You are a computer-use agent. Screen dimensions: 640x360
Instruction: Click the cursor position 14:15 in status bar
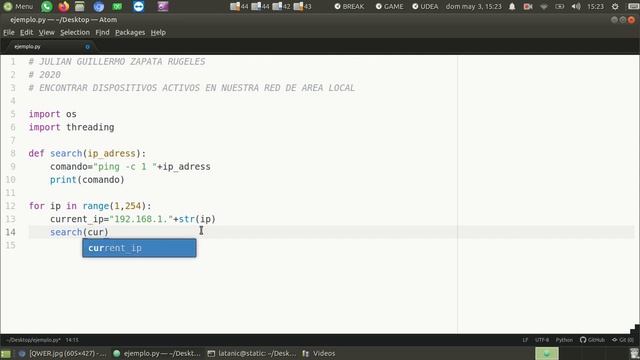tap(72, 340)
